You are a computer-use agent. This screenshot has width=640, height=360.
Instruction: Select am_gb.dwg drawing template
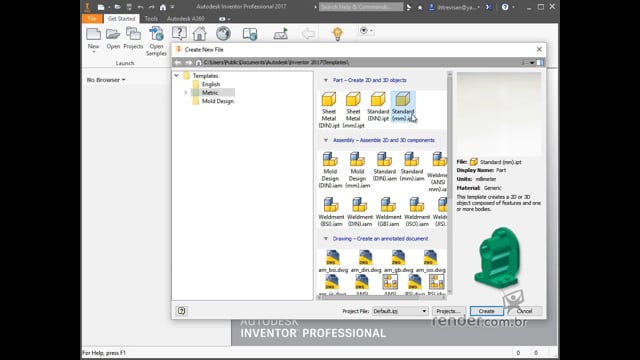(x=398, y=261)
